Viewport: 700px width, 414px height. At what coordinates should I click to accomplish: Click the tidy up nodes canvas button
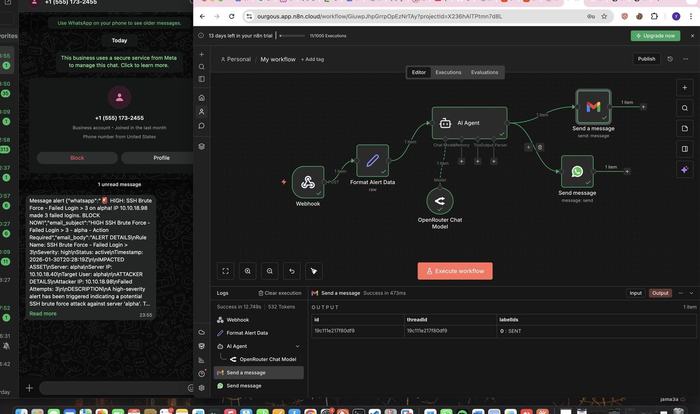point(314,271)
